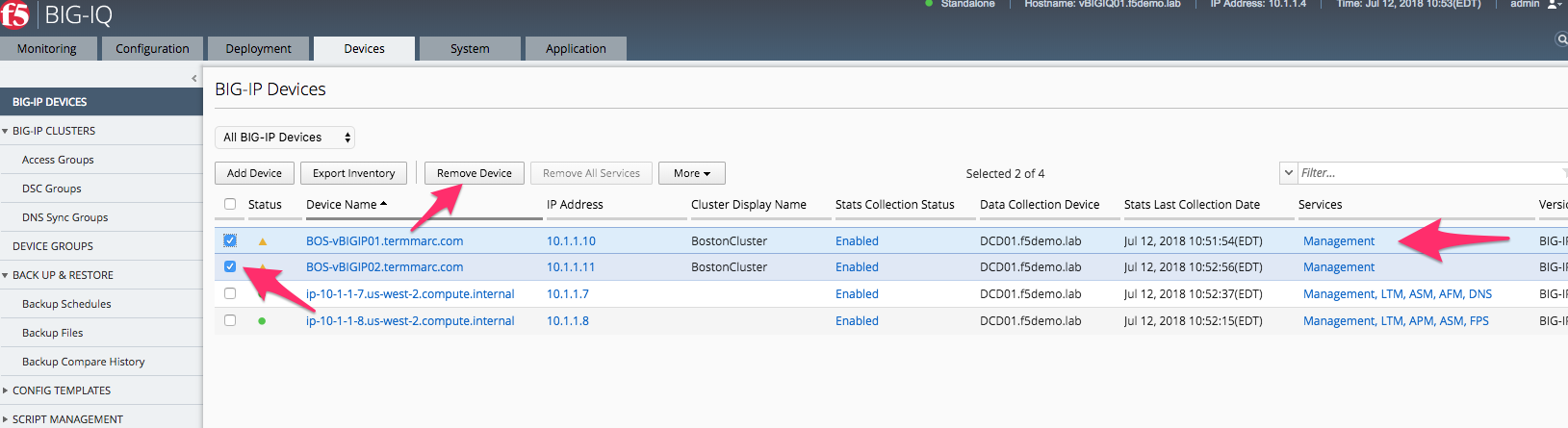Click the admin user icon

click(1554, 4)
